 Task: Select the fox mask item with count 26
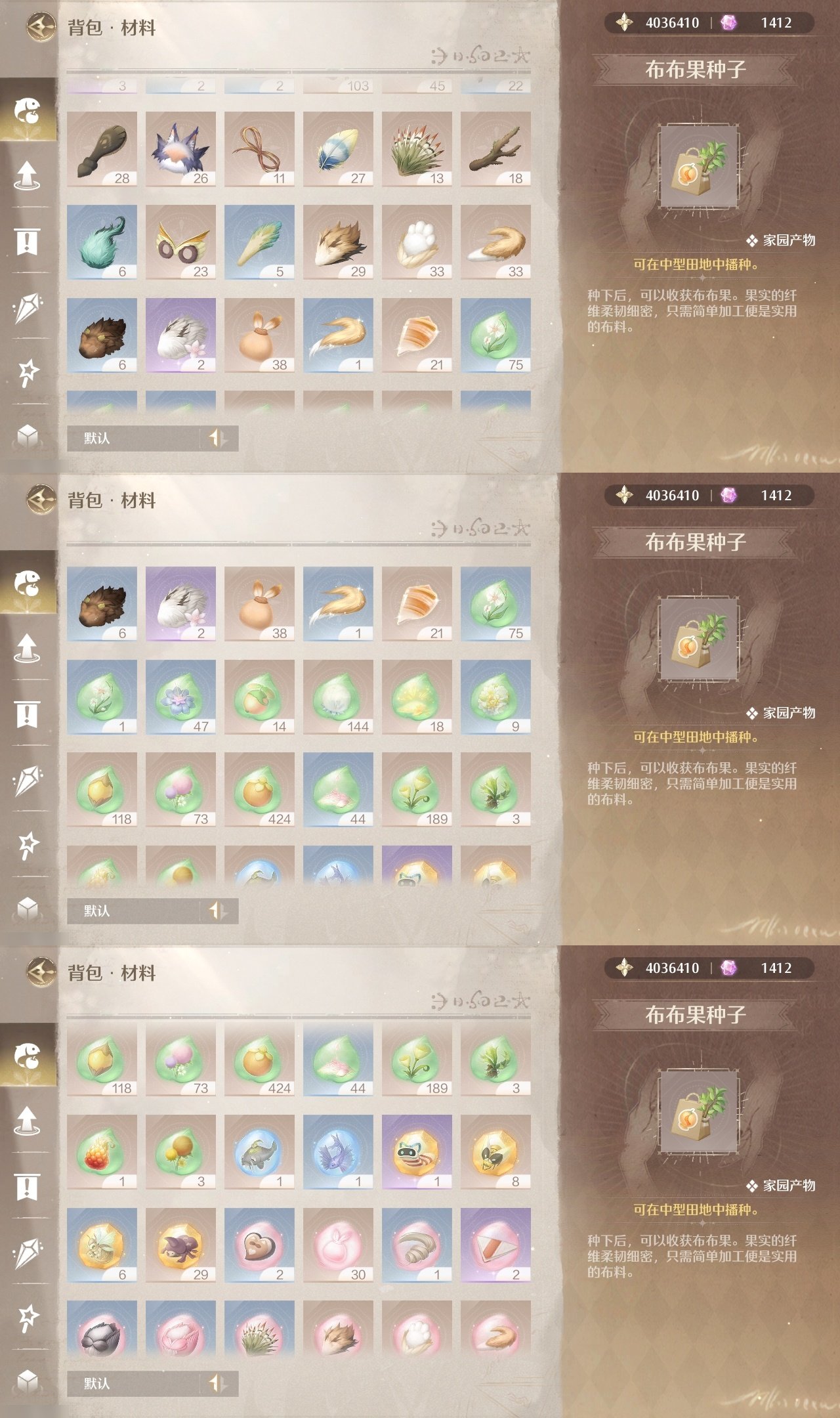click(x=180, y=149)
